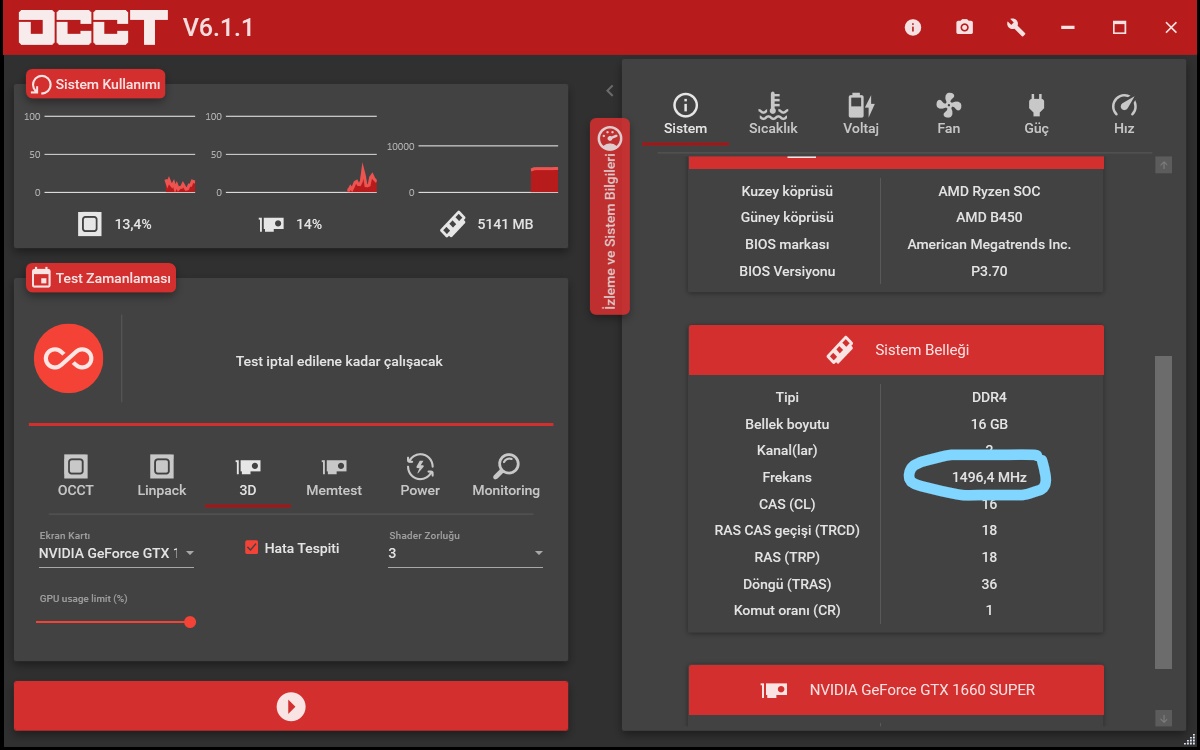Screen dimensions: 1200x750
Task: Click the OCCT logo
Action: pyautogui.click(x=93, y=28)
